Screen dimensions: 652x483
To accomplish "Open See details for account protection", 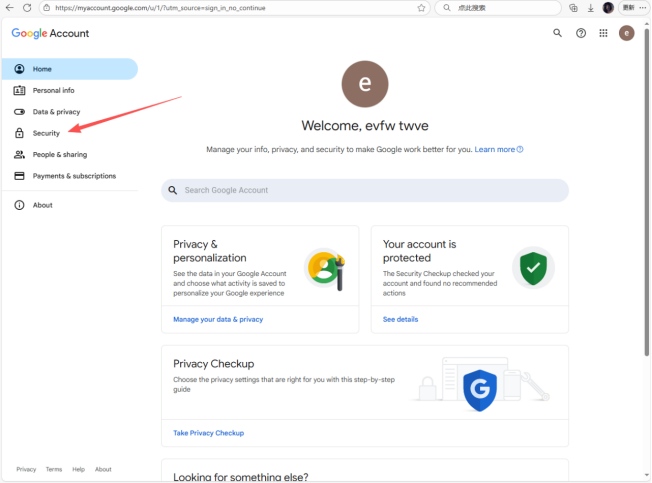I will pyautogui.click(x=400, y=319).
